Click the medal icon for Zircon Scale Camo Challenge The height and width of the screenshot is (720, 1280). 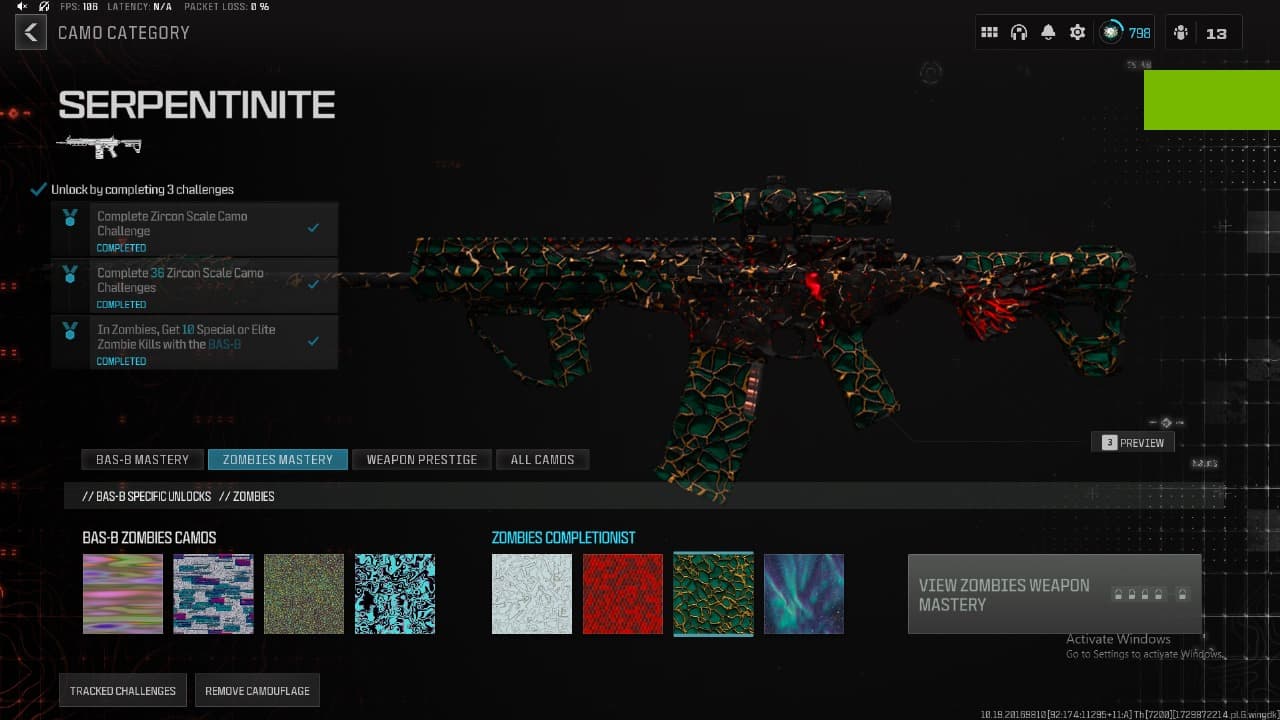point(69,216)
